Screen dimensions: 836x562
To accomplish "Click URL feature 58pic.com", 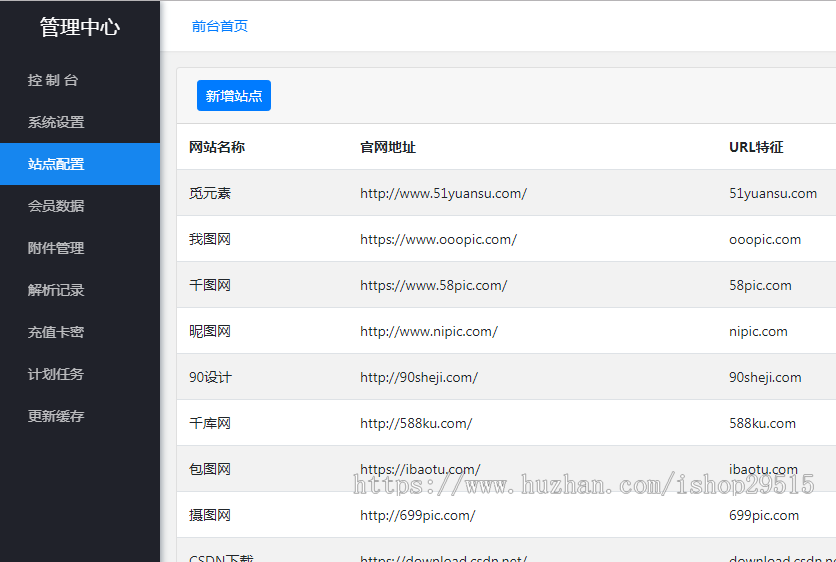I will coord(760,285).
